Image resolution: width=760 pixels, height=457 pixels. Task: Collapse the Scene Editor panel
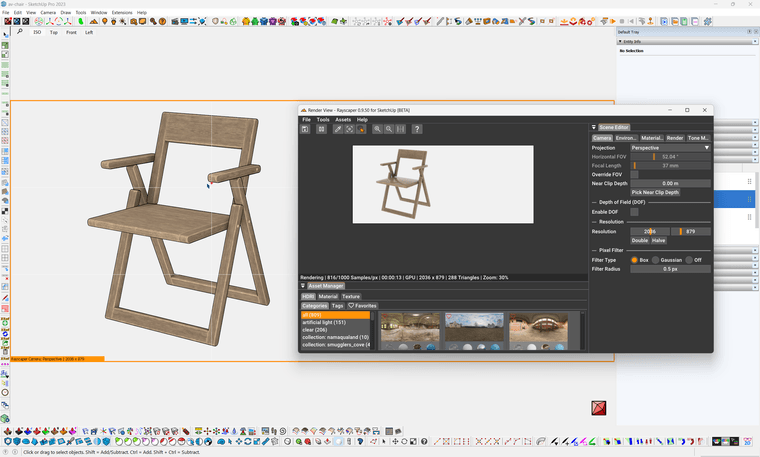(x=594, y=127)
